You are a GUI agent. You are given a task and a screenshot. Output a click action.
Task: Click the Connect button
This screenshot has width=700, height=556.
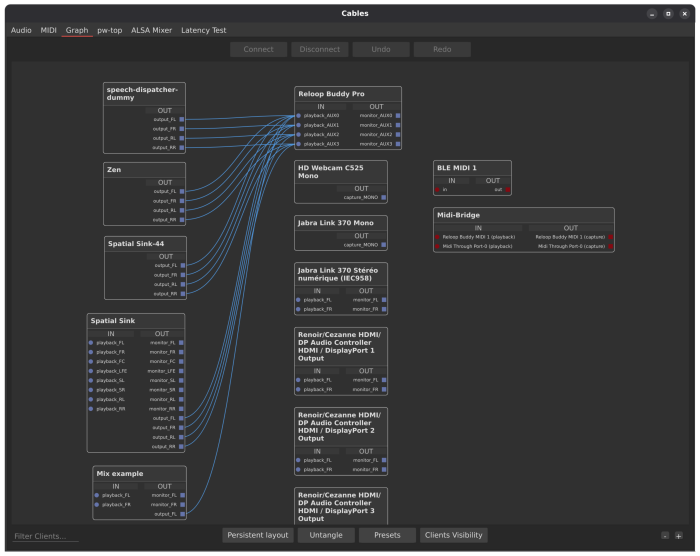(x=258, y=50)
